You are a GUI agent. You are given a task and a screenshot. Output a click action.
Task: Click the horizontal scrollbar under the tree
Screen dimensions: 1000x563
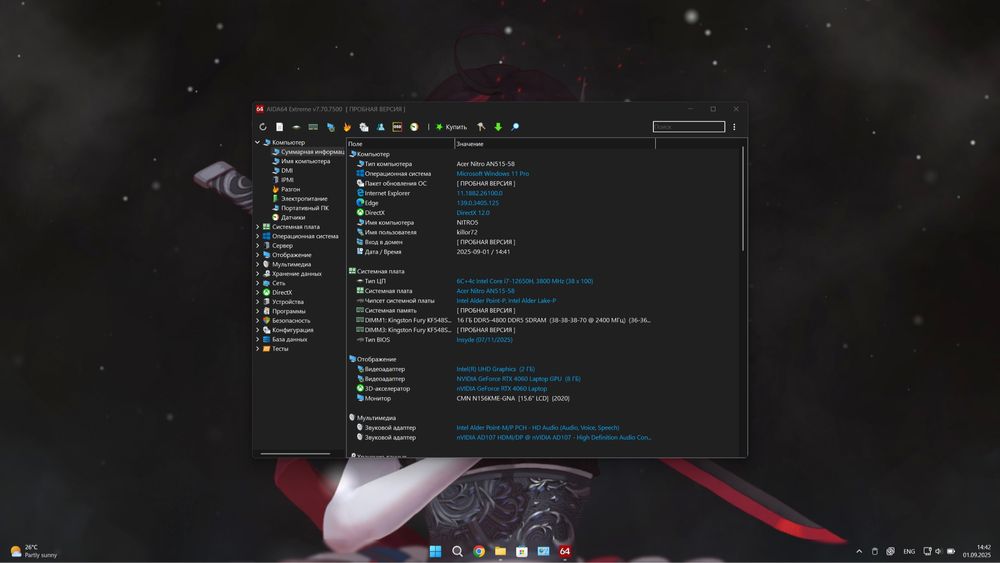295,454
